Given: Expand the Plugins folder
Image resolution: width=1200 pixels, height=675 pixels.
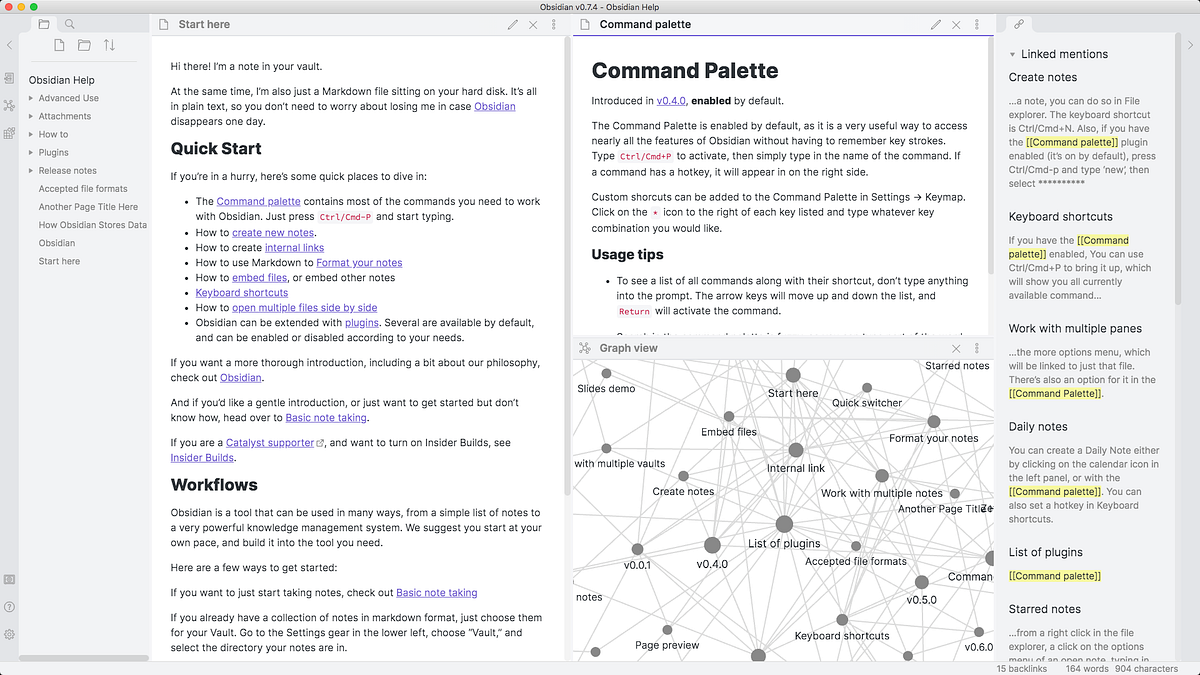Looking at the screenshot, I should coord(30,152).
